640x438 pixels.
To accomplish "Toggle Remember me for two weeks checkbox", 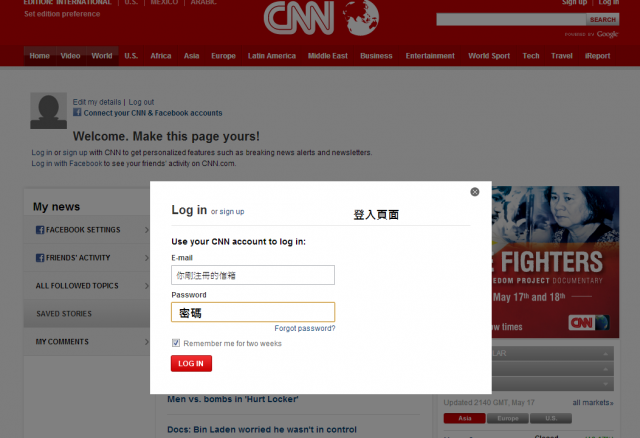I will pos(176,343).
